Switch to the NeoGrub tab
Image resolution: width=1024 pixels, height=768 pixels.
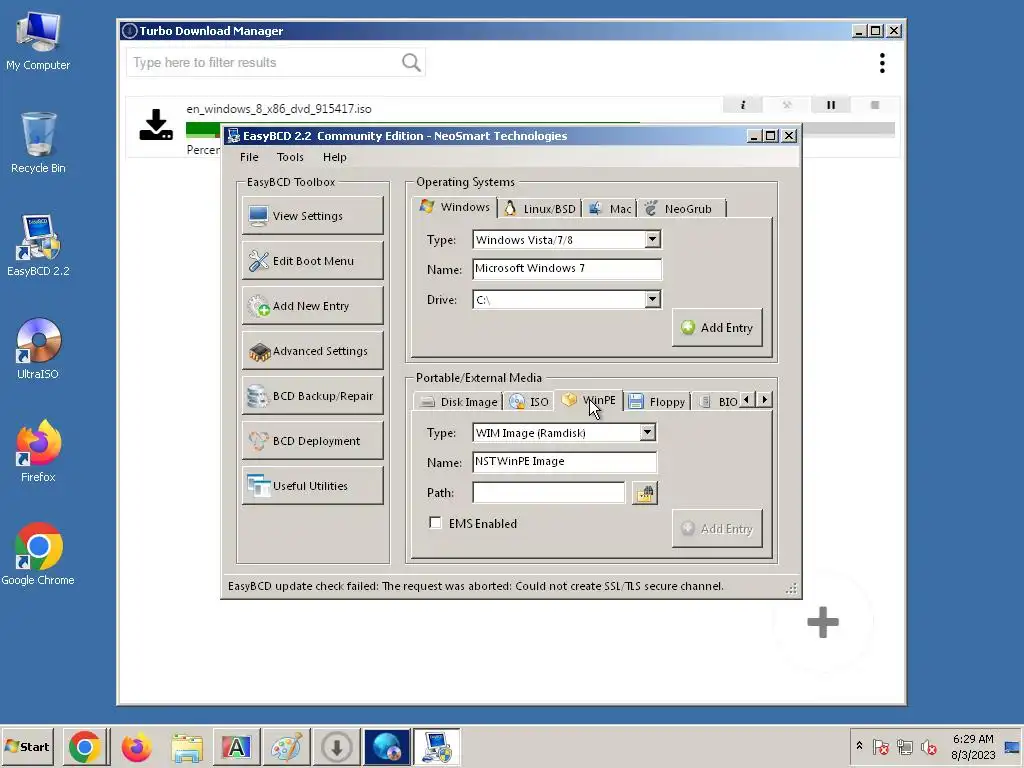[679, 209]
